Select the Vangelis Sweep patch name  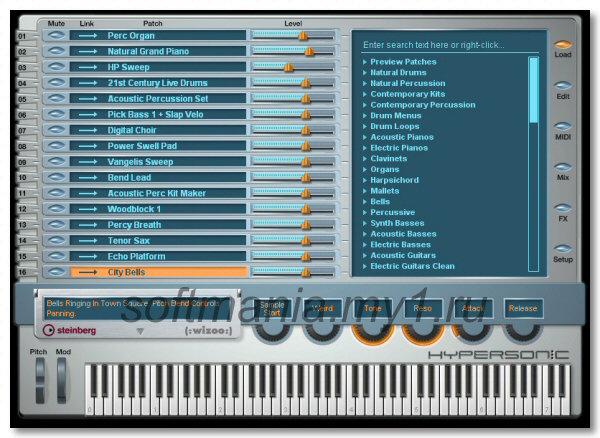tap(140, 162)
